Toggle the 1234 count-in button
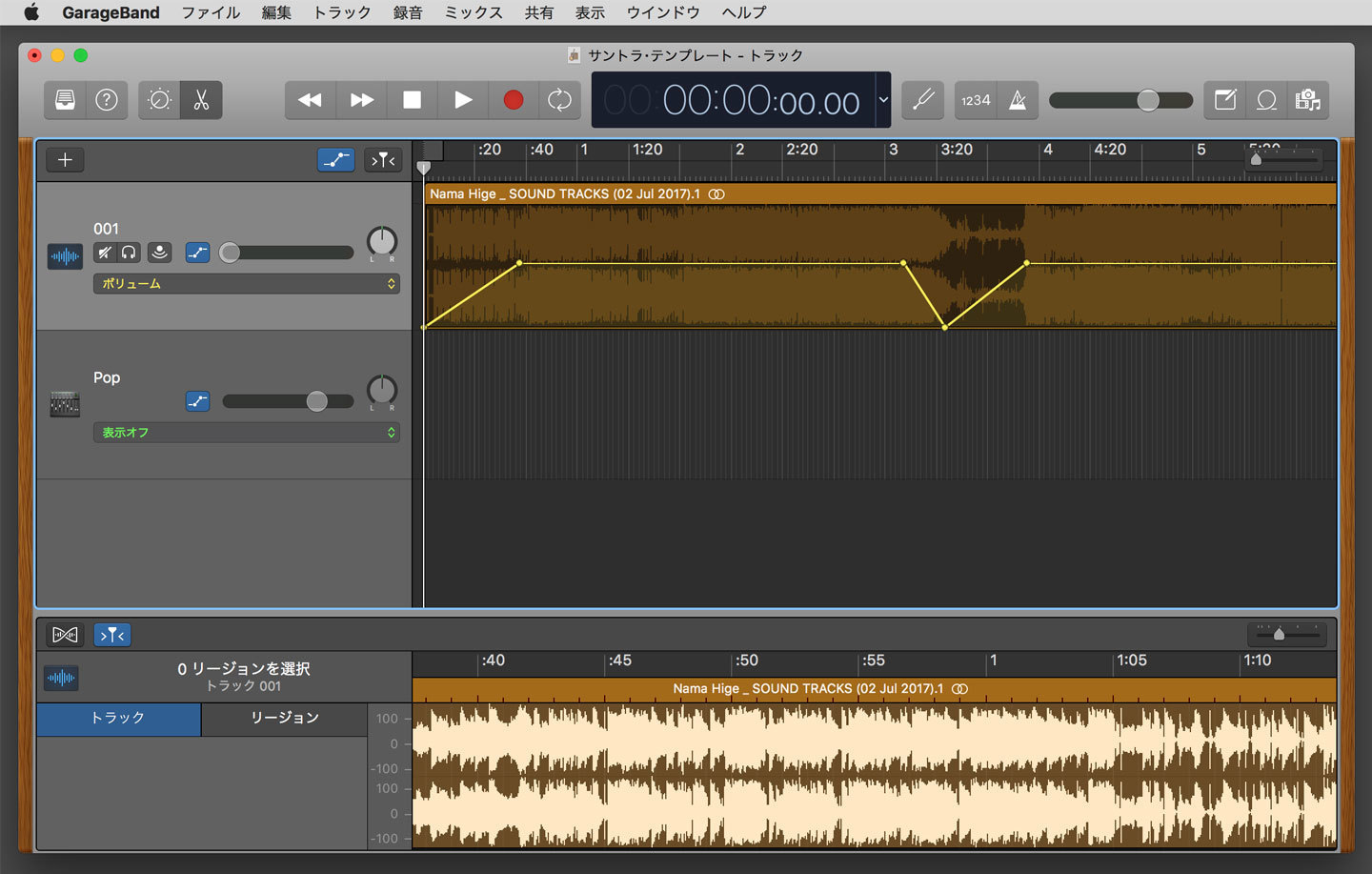 (976, 100)
